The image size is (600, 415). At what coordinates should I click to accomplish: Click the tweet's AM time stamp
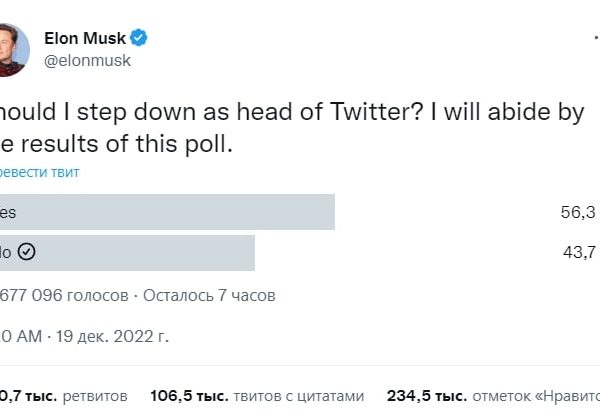[22, 336]
